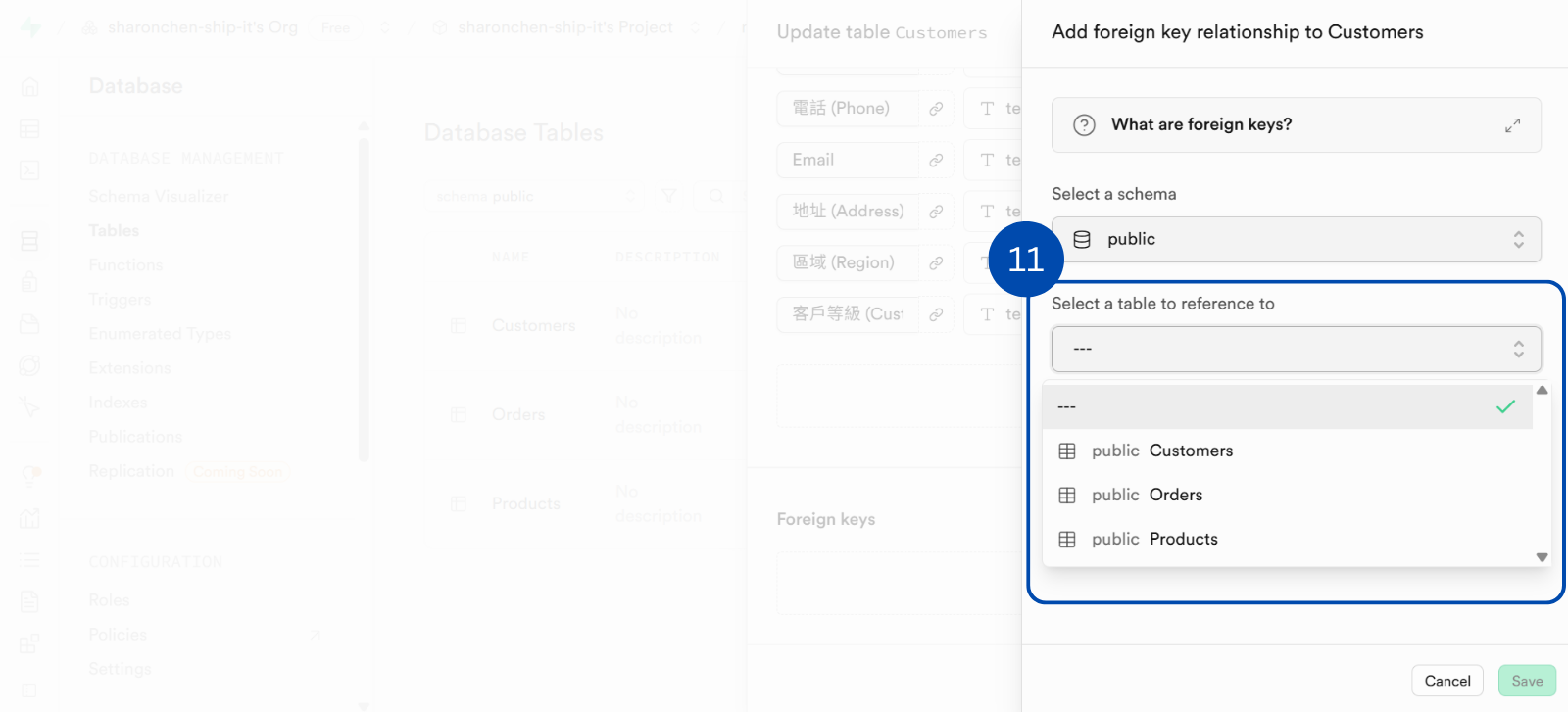Screen dimensions: 1568x712
Task: Click link icon beside Phone column
Action: click(936, 109)
